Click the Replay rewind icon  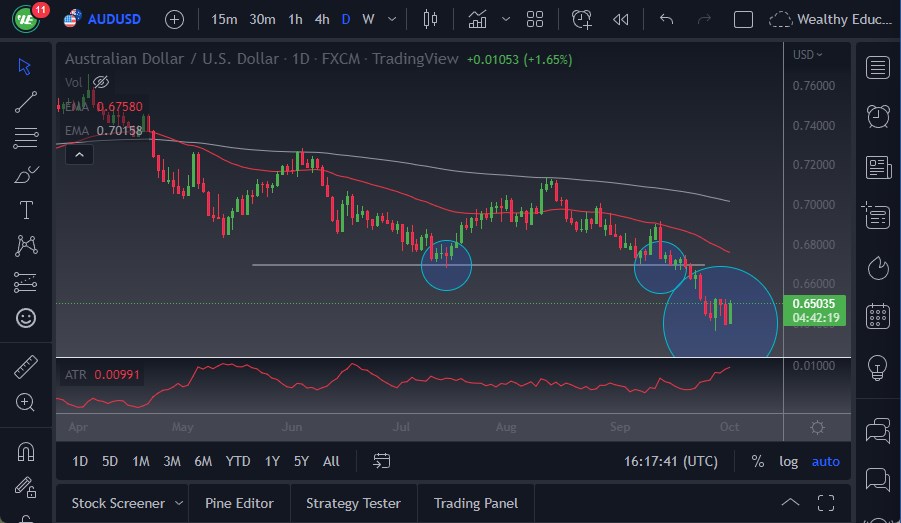coord(621,19)
